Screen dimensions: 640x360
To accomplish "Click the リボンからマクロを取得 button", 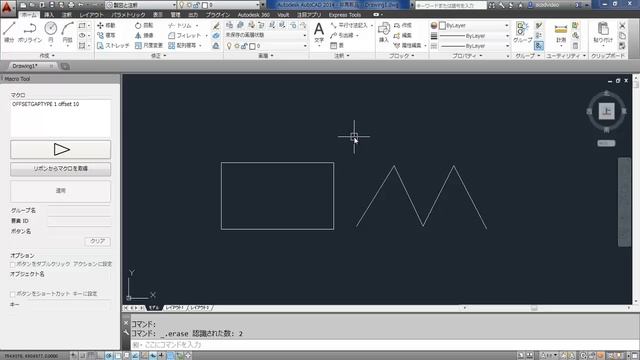I will tap(60, 169).
